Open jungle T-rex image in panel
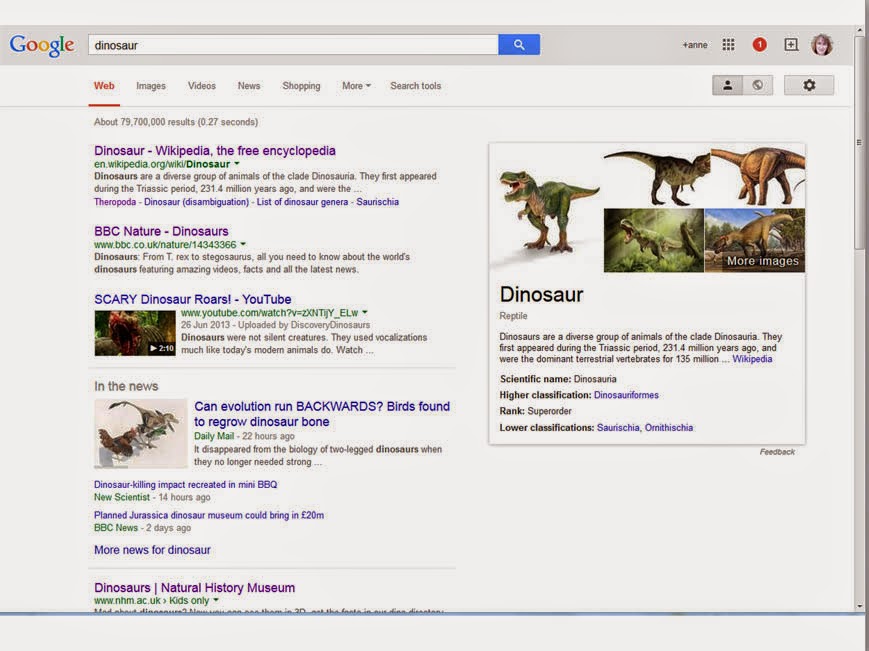The height and width of the screenshot is (651, 869). [x=653, y=240]
